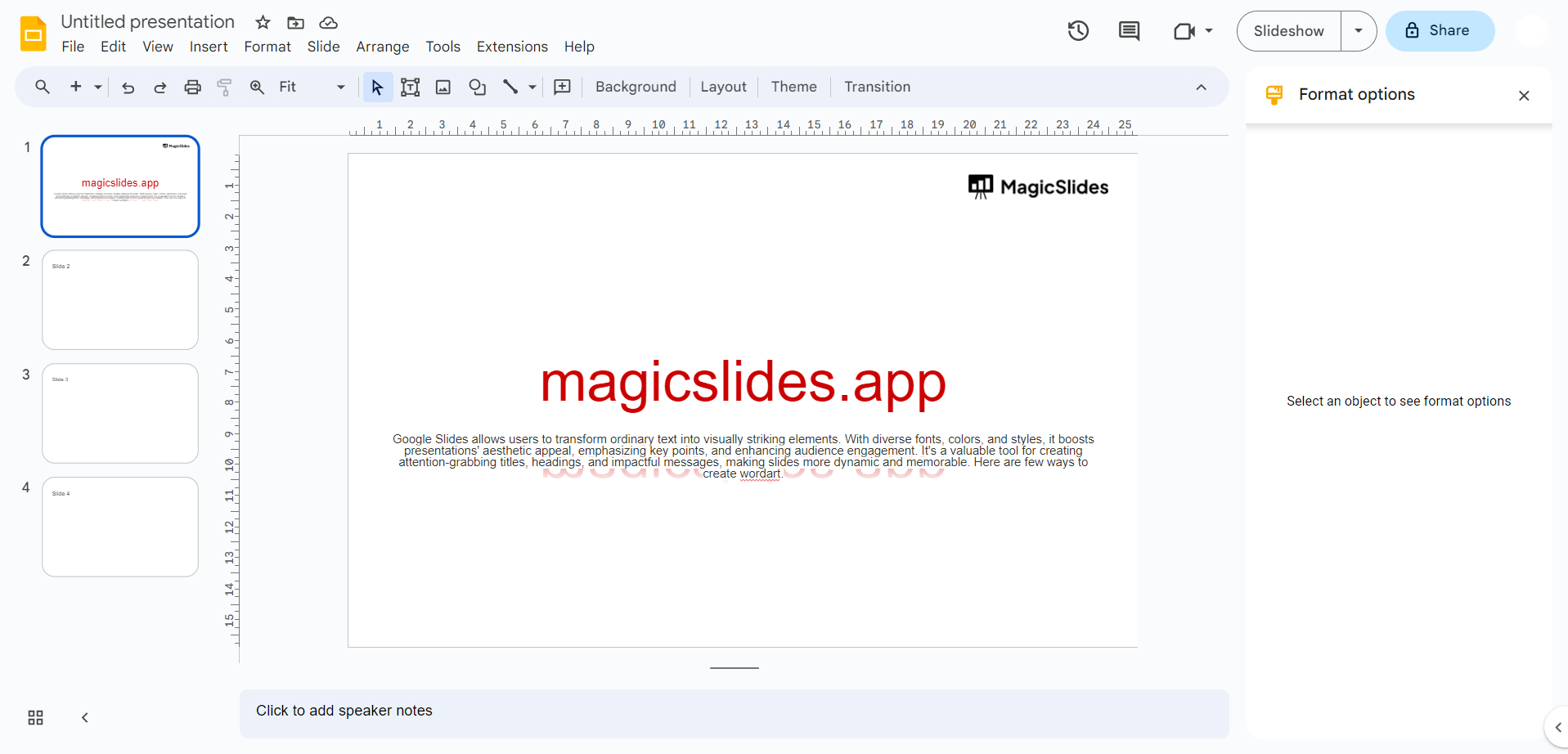Open the Extensions menu

point(512,47)
